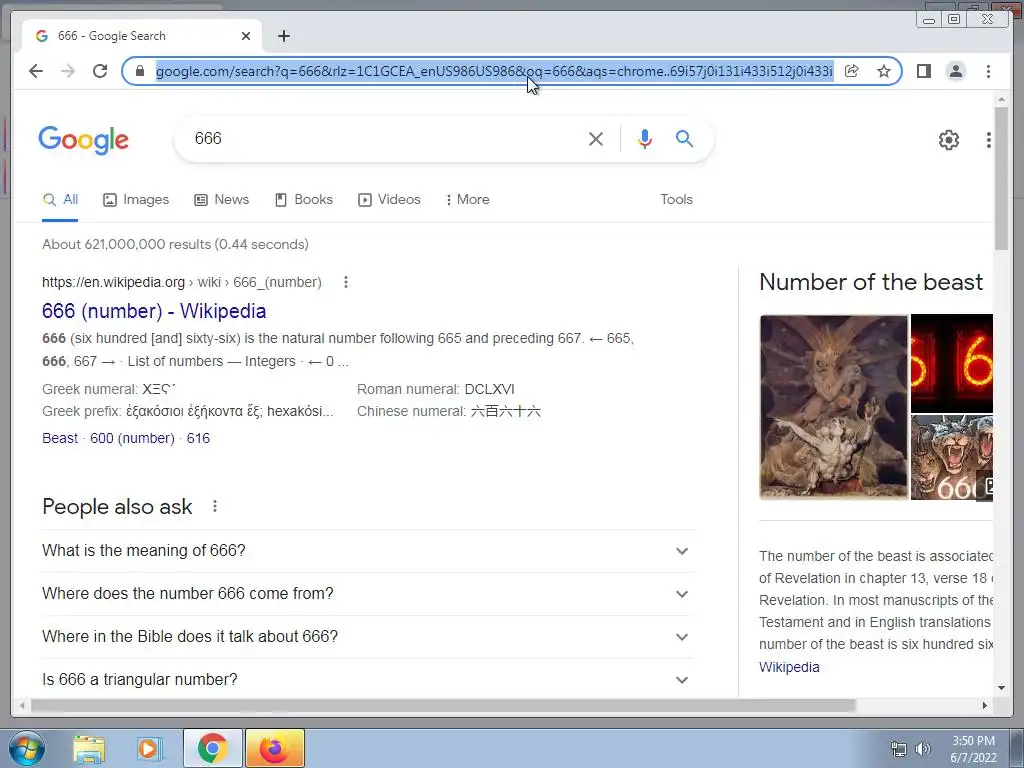Image resolution: width=1024 pixels, height=768 pixels.
Task: Click the vertical scrollbar thumb
Action: point(1001,178)
